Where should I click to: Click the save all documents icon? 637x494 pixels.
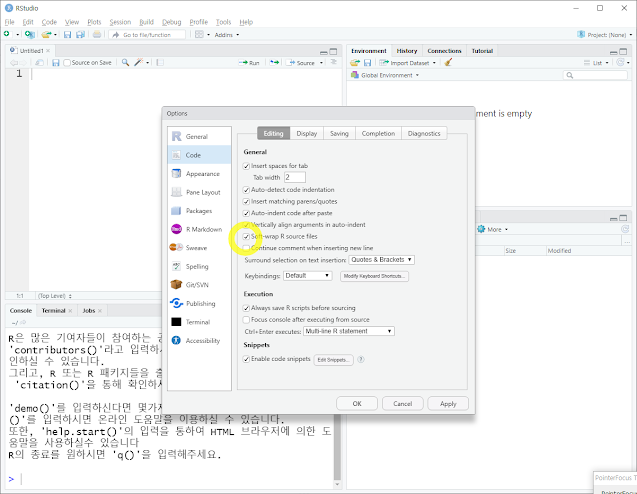pos(80,35)
